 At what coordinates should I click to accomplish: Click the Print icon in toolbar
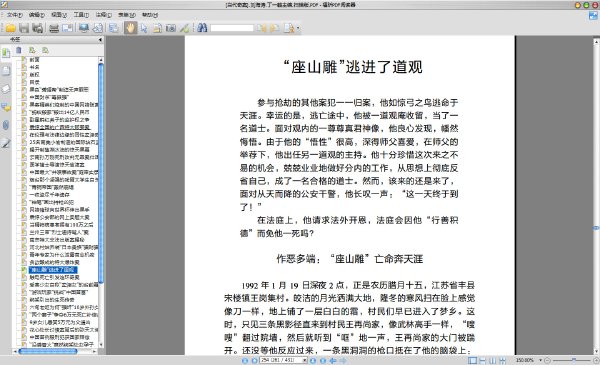click(x=54, y=28)
